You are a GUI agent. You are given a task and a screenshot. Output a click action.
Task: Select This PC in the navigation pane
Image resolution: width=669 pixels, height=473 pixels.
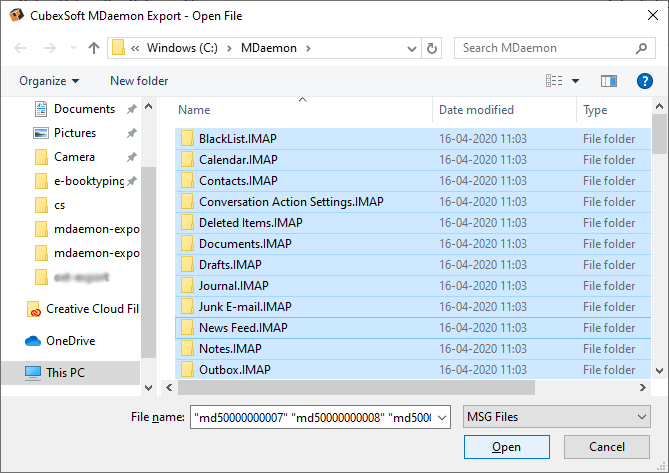(x=70, y=373)
